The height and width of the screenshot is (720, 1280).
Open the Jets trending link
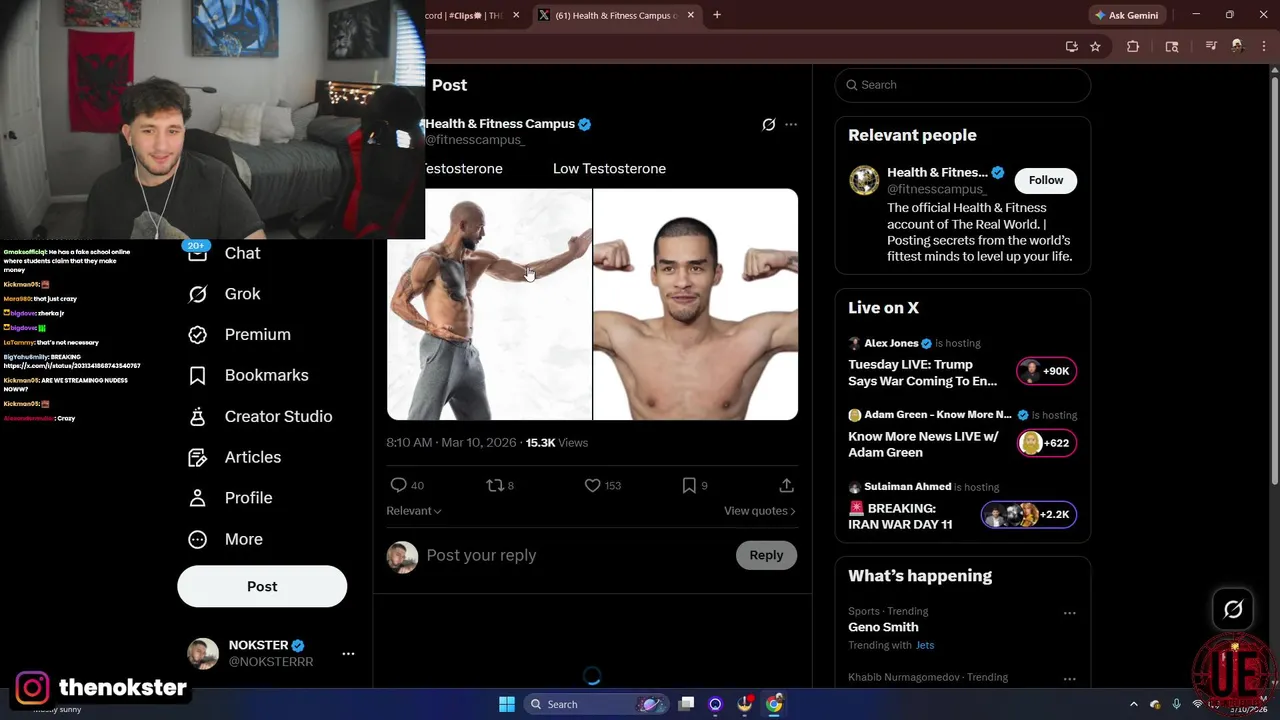[925, 645]
